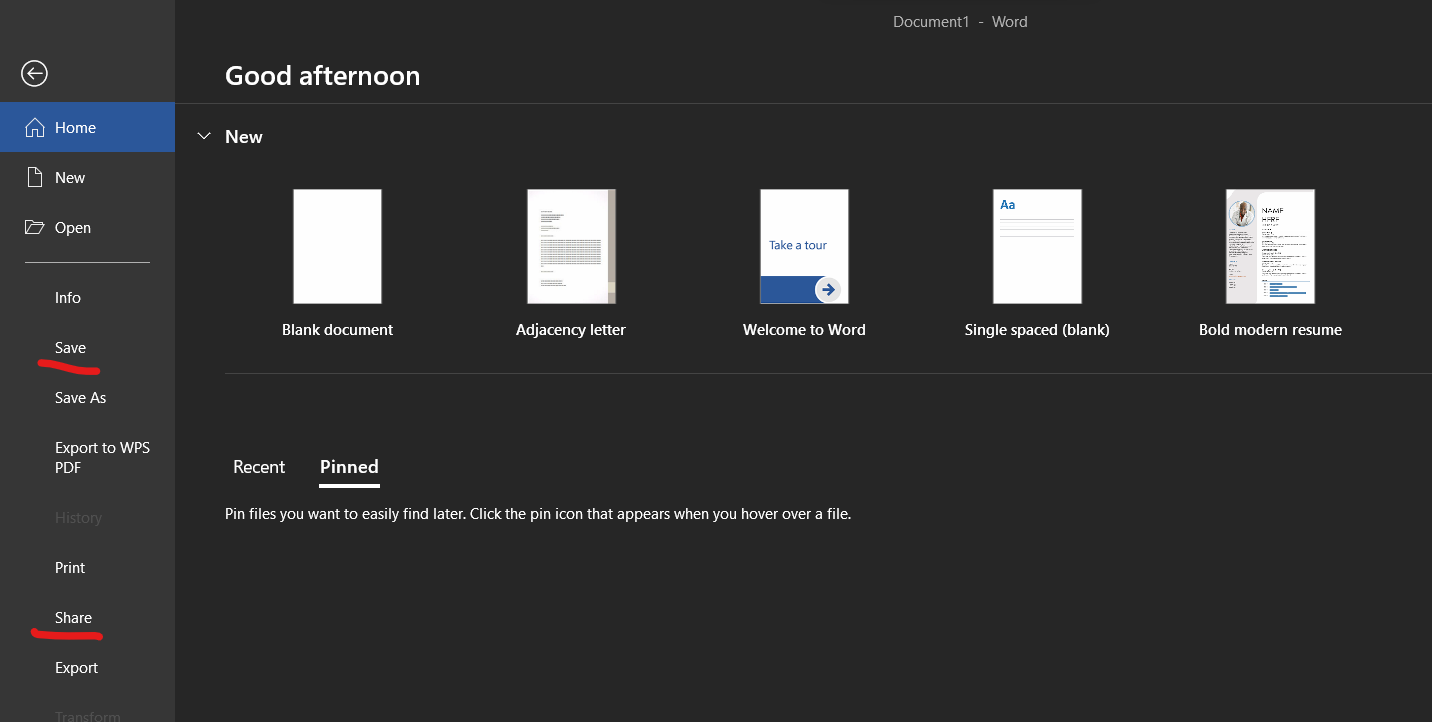Image resolution: width=1432 pixels, height=722 pixels.
Task: Open the Export page
Action: pos(76,668)
